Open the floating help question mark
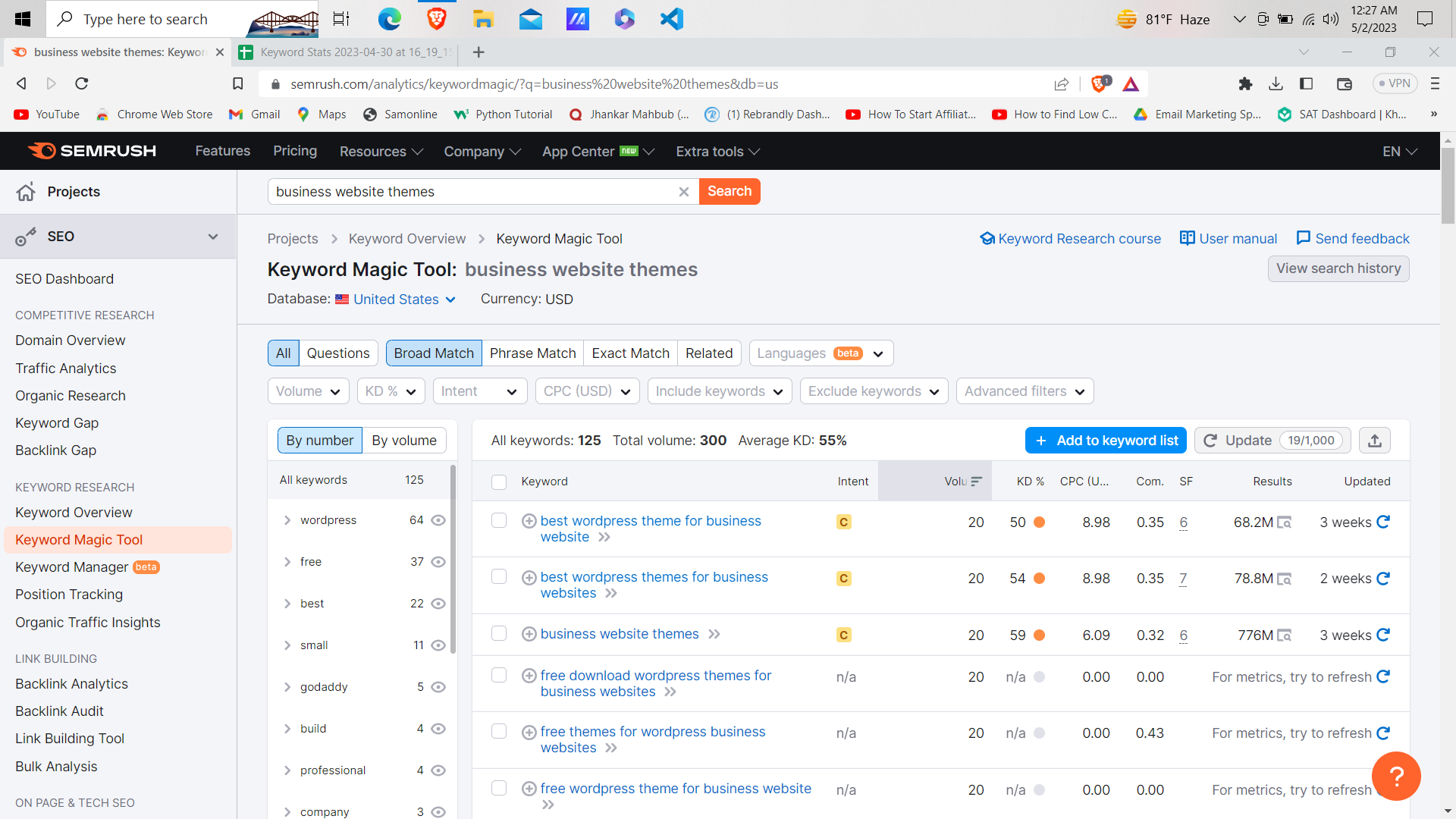Viewport: 1456px width, 819px height. pyautogui.click(x=1396, y=776)
